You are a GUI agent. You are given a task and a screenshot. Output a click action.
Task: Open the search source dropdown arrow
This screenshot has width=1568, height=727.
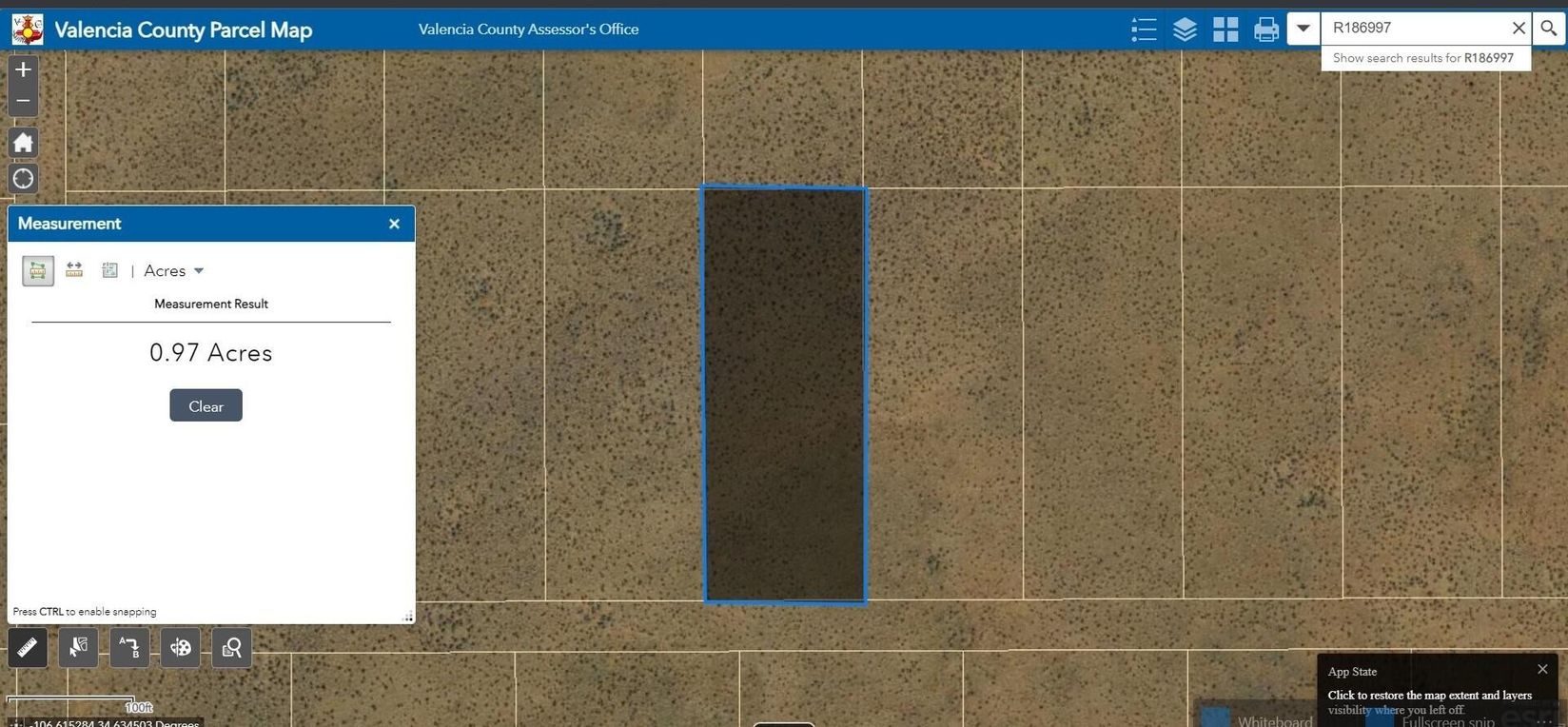1303,29
